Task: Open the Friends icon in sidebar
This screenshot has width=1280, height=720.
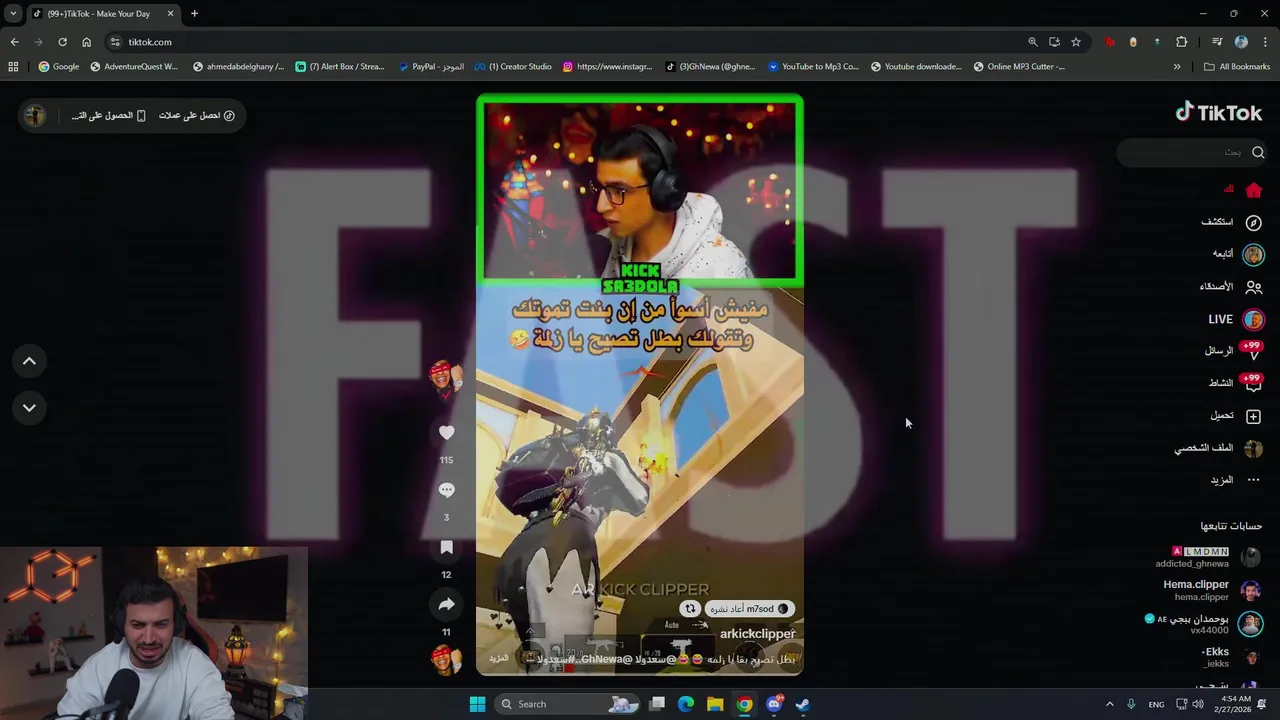Action: pos(1253,287)
